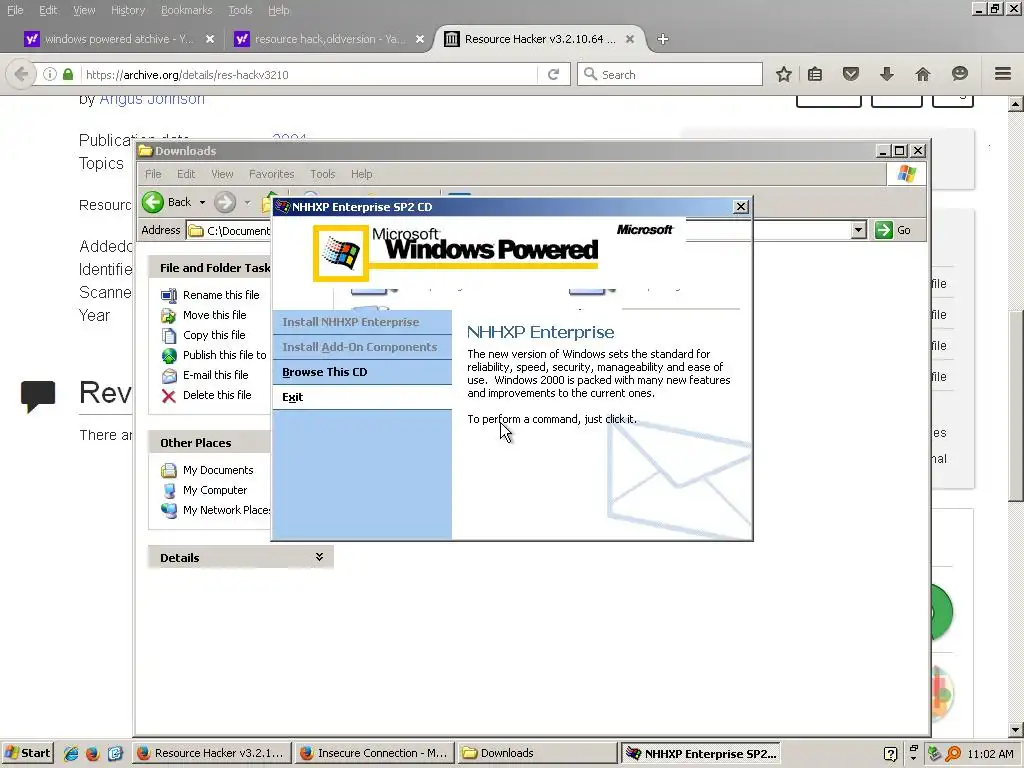
Task: Open My Documents in Other Places
Action: coord(218,470)
